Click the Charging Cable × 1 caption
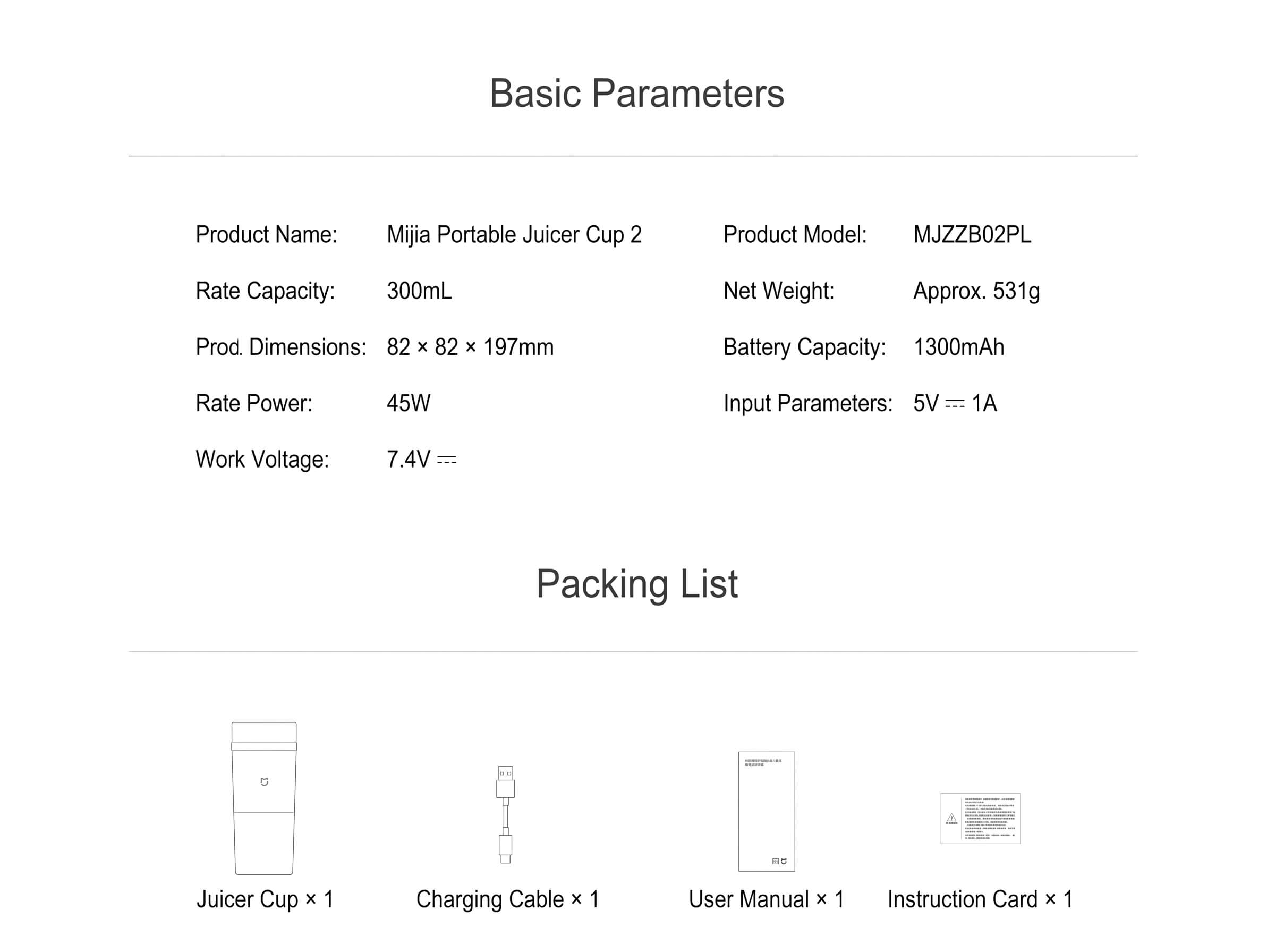This screenshot has height=952, width=1275. pos(507,899)
